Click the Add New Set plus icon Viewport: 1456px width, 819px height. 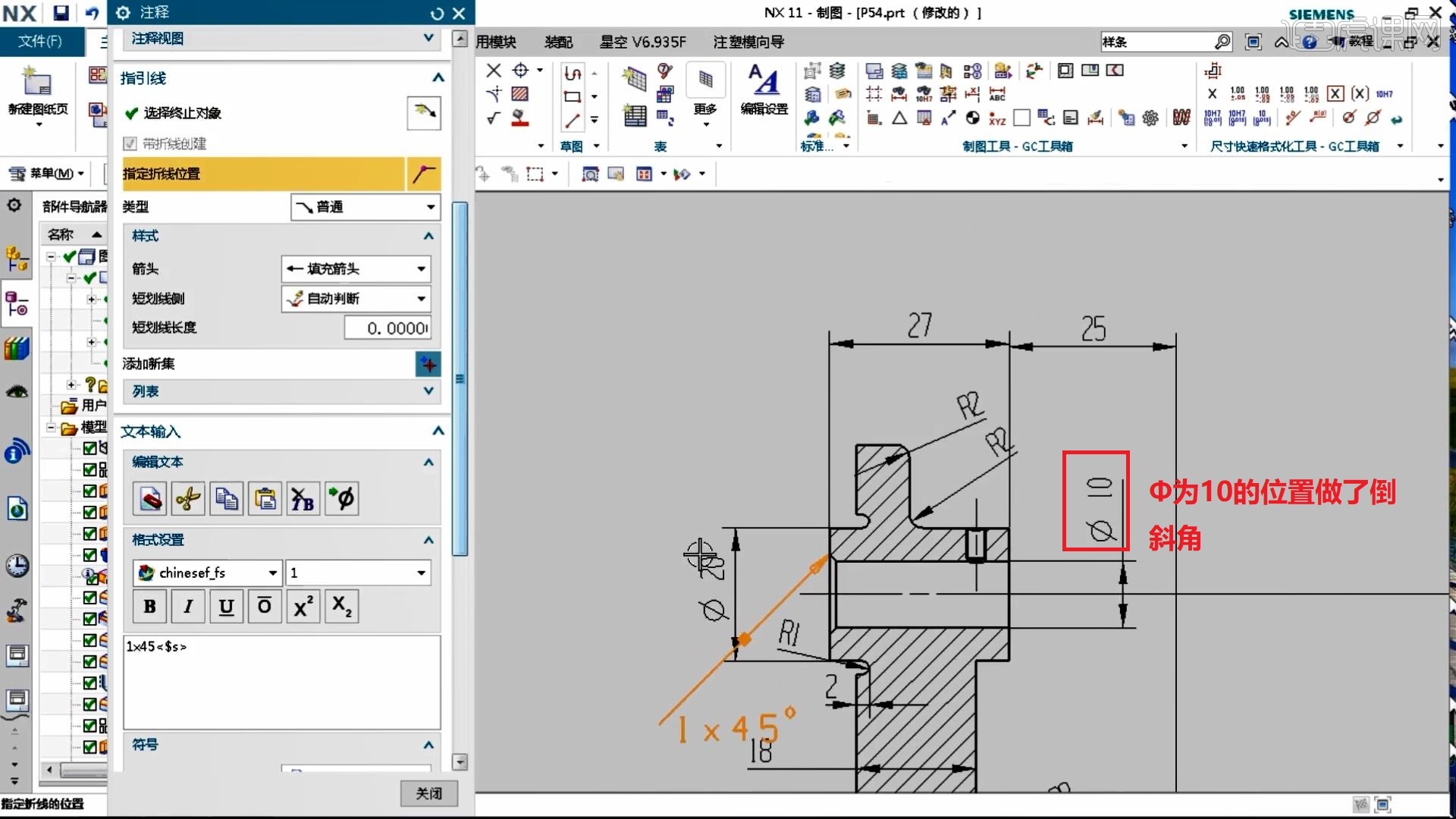428,364
